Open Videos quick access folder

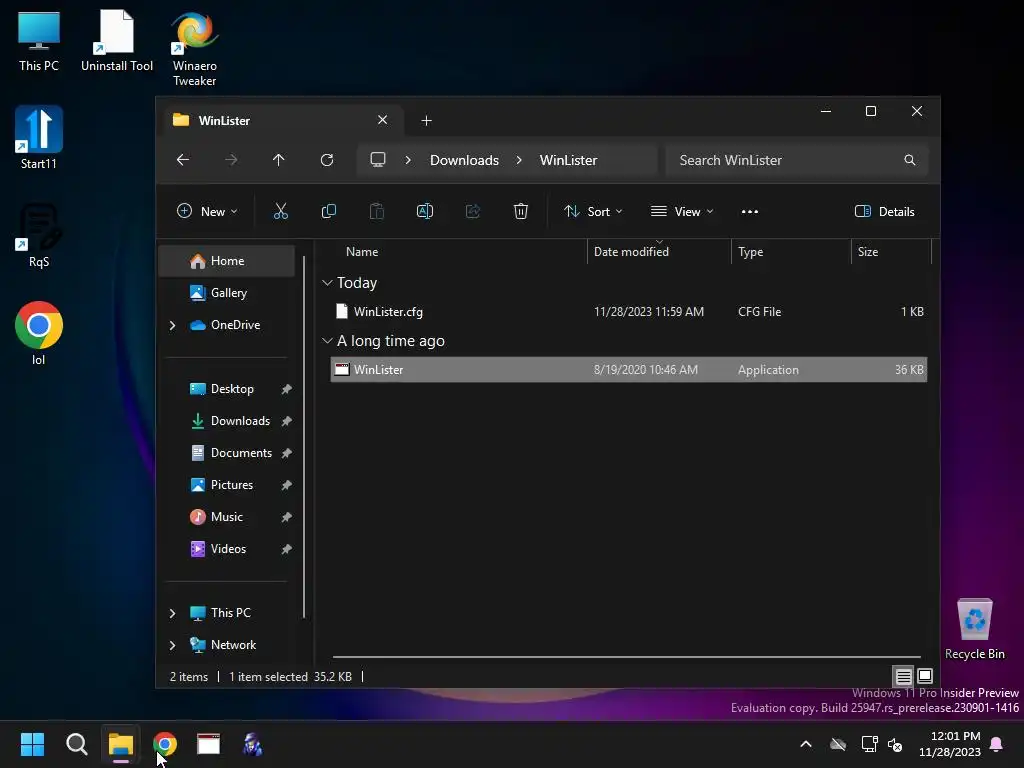click(x=227, y=549)
